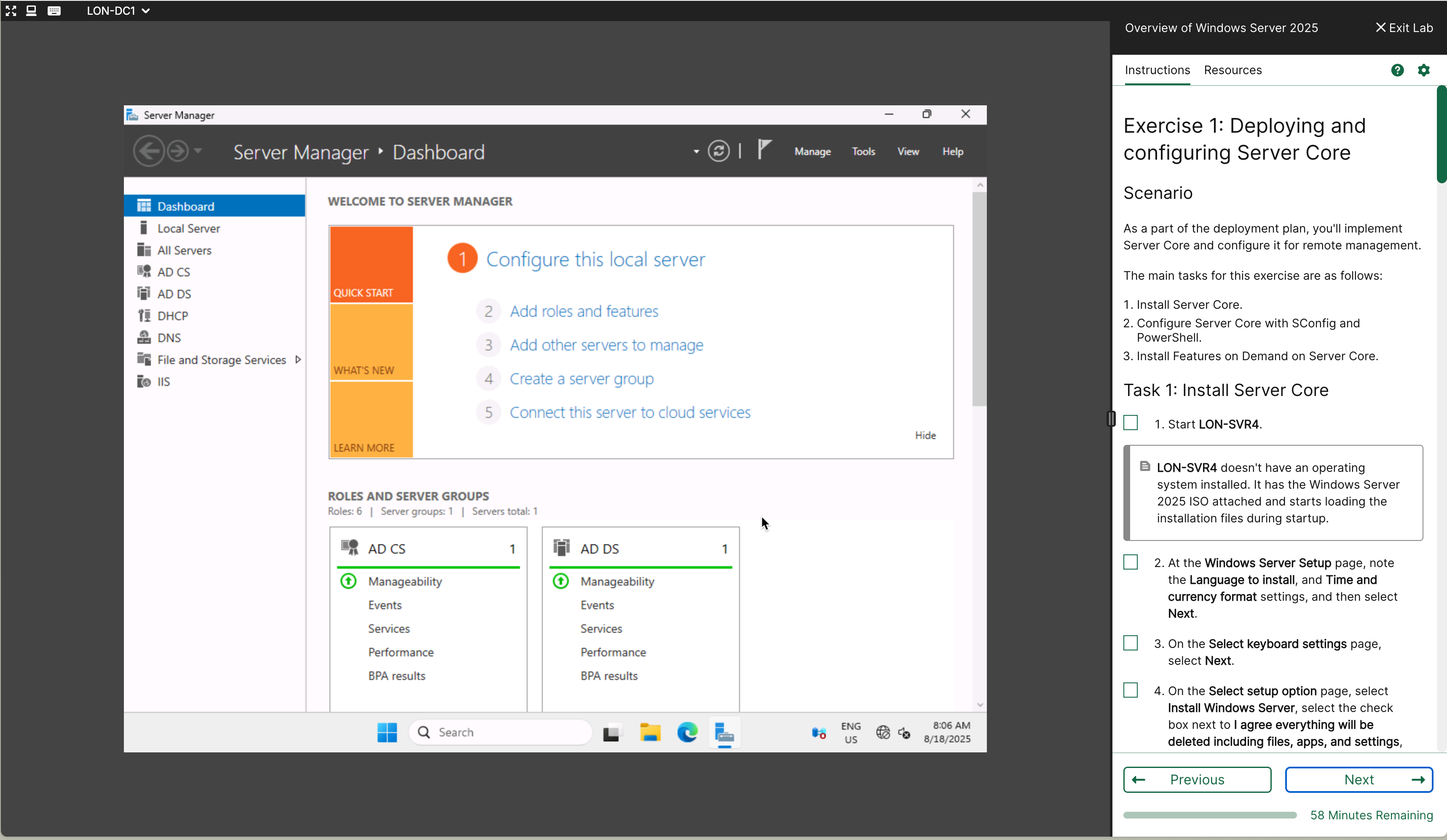This screenshot has width=1447, height=840.
Task: Open File Explorer from the taskbar
Action: [650, 733]
